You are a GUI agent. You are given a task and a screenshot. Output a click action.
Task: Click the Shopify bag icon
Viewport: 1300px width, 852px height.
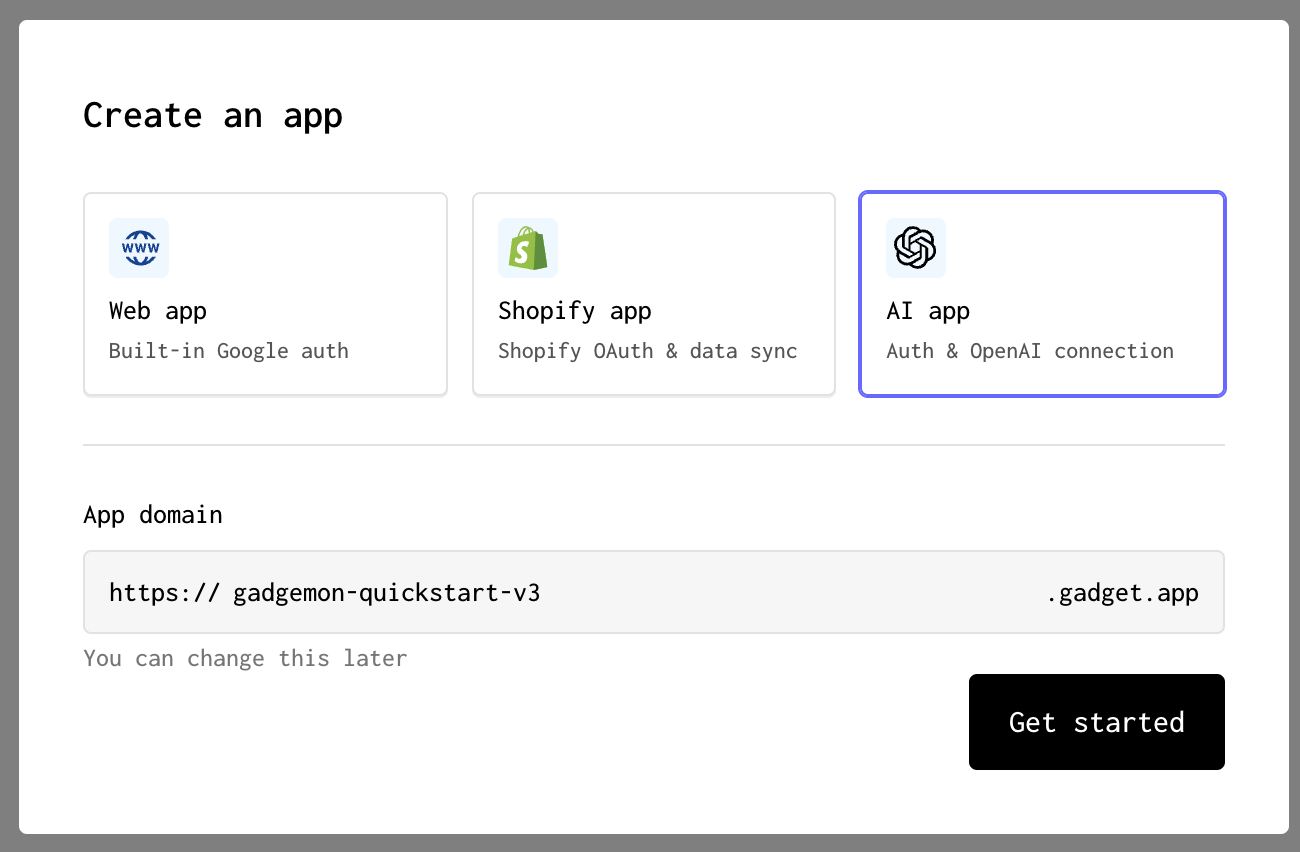(x=528, y=248)
